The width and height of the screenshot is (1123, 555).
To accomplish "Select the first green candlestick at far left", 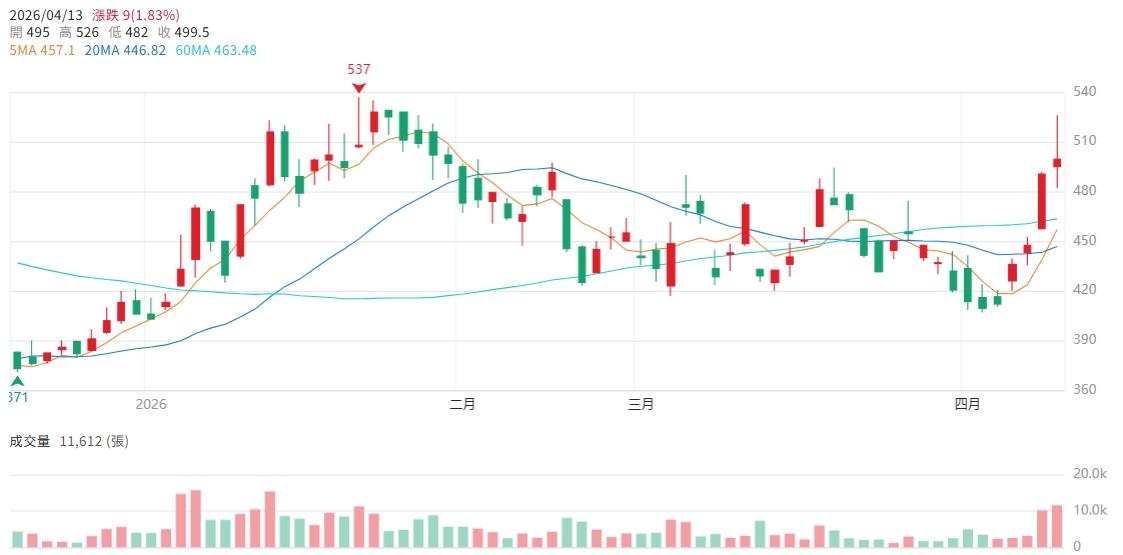I will click(x=17, y=360).
